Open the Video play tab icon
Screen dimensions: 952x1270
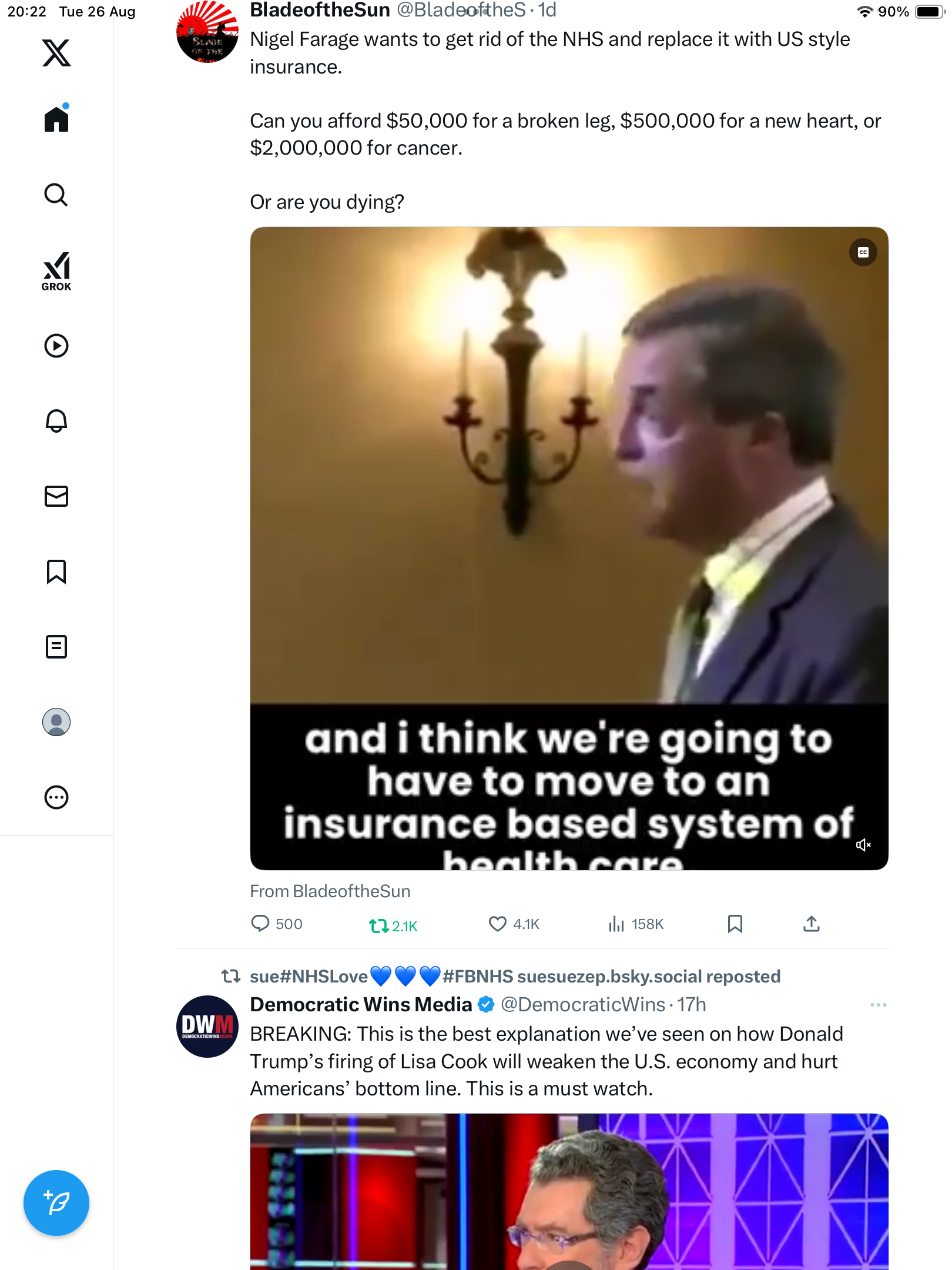click(x=56, y=346)
